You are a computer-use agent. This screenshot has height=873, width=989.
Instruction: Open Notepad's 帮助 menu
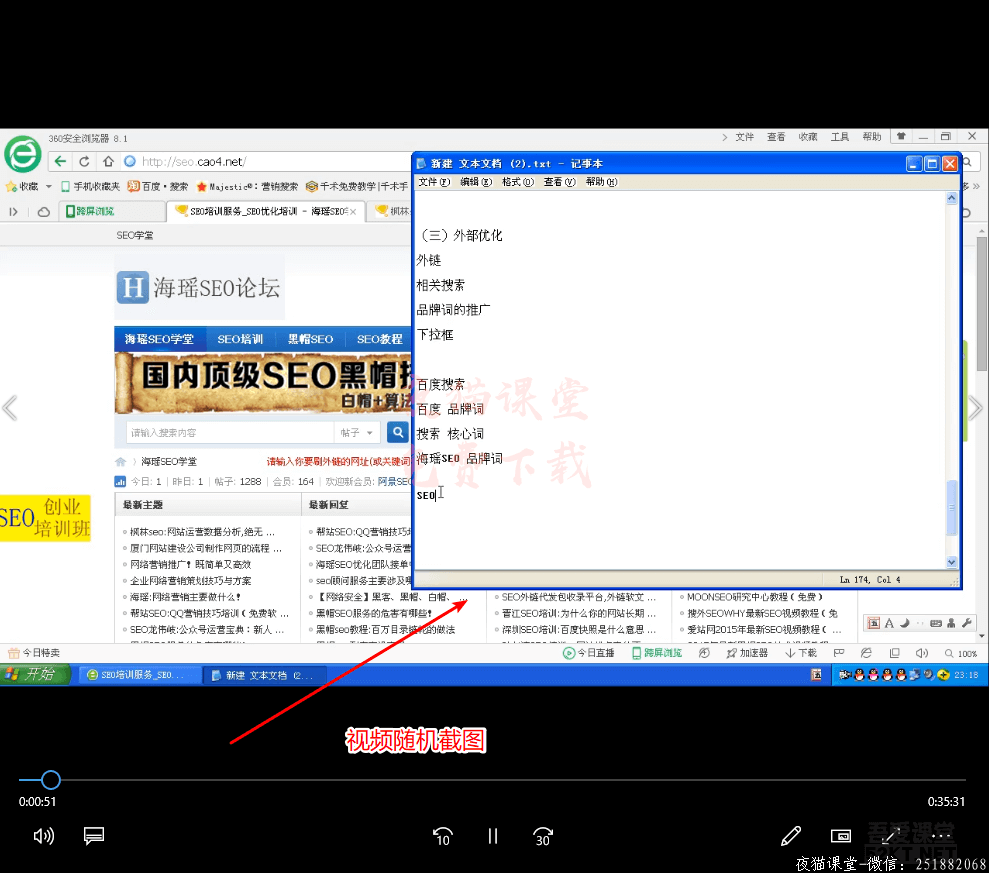(602, 182)
